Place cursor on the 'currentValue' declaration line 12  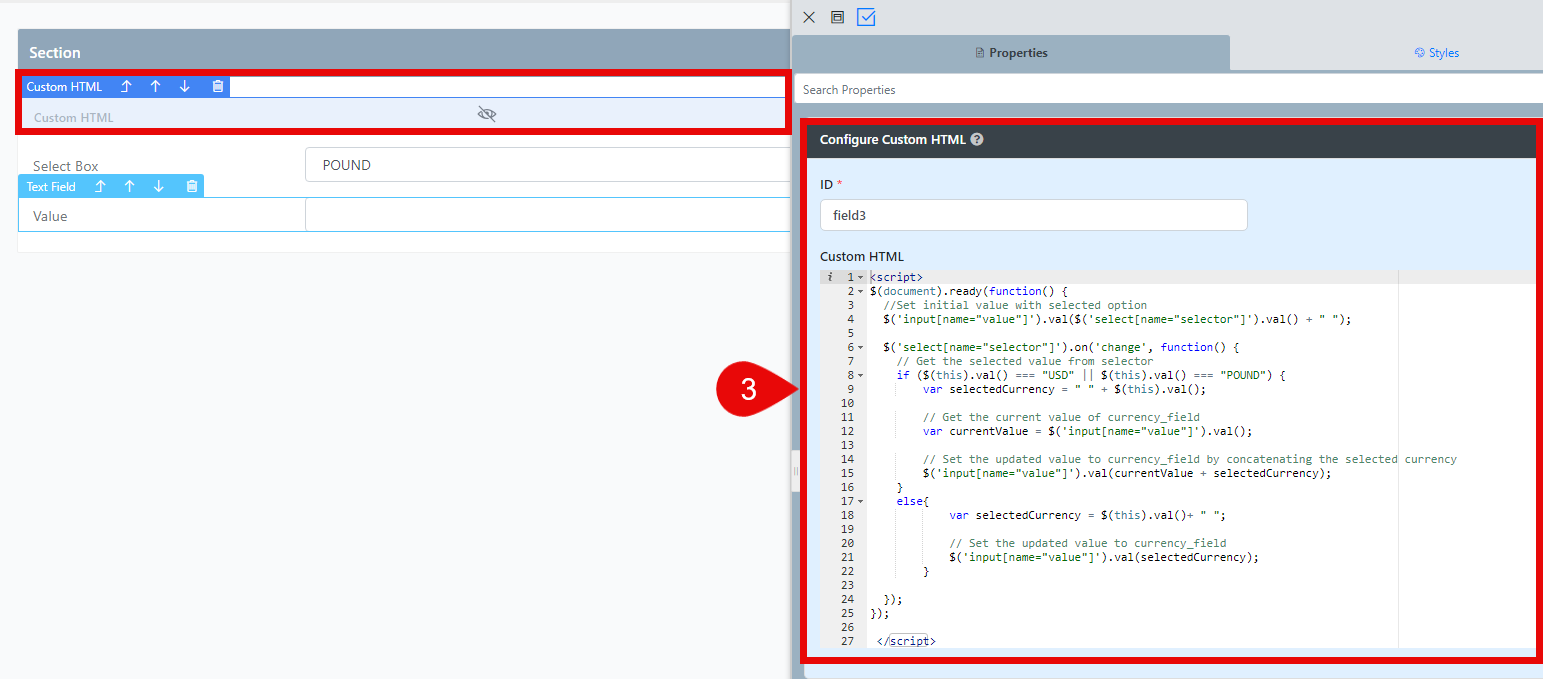[1088, 431]
